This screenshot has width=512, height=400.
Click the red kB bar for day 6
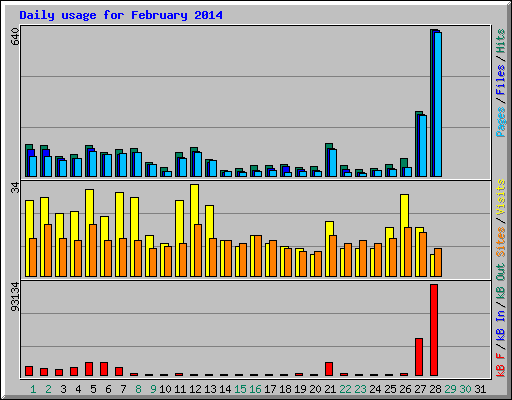(x=104, y=369)
